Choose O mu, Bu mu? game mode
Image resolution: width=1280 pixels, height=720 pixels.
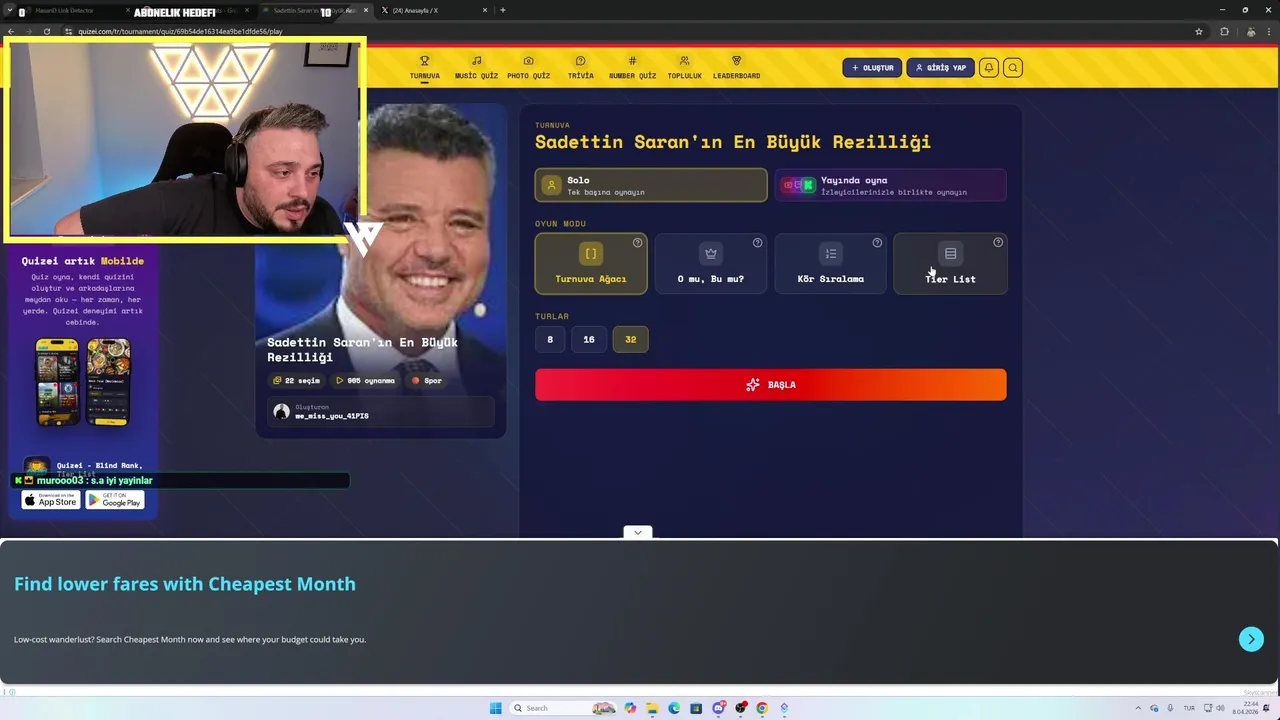(x=711, y=264)
